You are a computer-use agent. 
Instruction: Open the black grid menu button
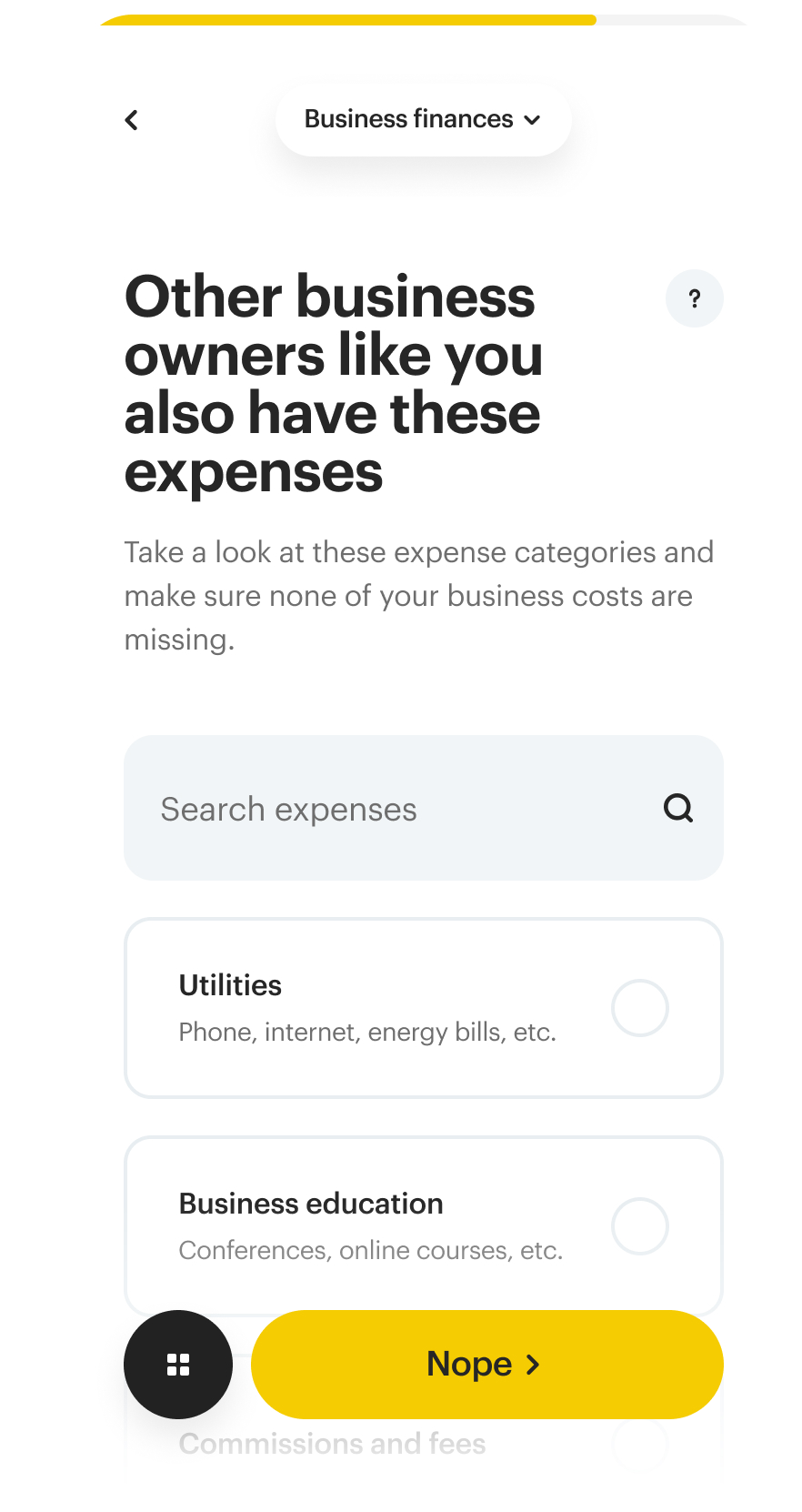click(x=178, y=1365)
